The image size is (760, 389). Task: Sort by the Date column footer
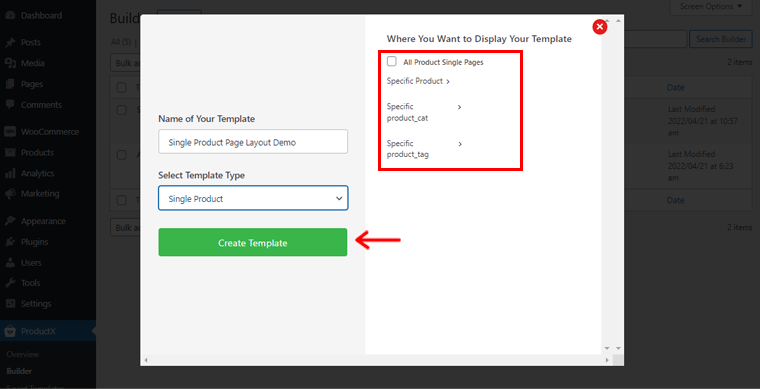click(676, 200)
